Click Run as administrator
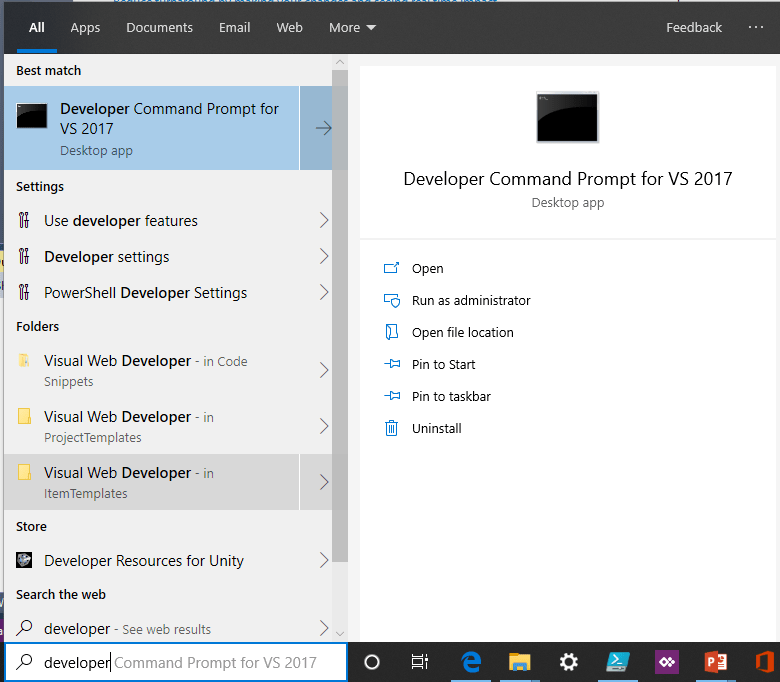Viewport: 780px width, 682px height. click(x=471, y=300)
